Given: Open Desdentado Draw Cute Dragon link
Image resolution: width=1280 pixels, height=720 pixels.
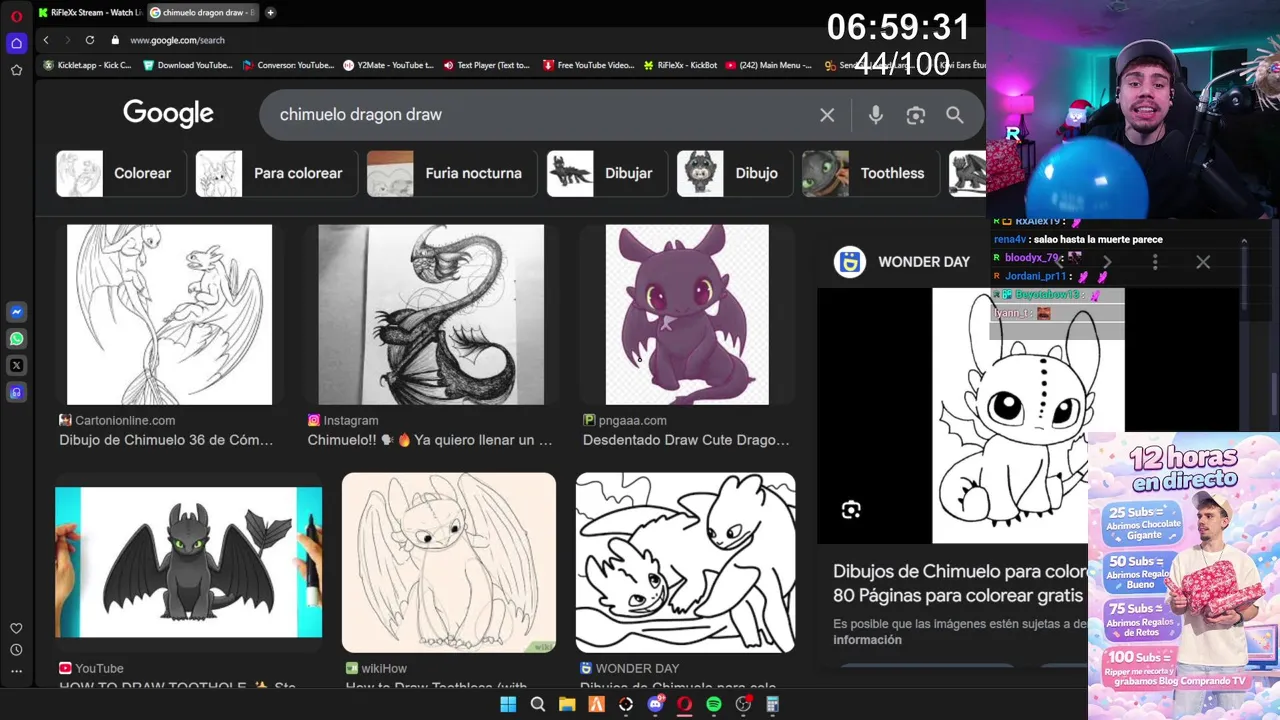Looking at the screenshot, I should point(686,440).
